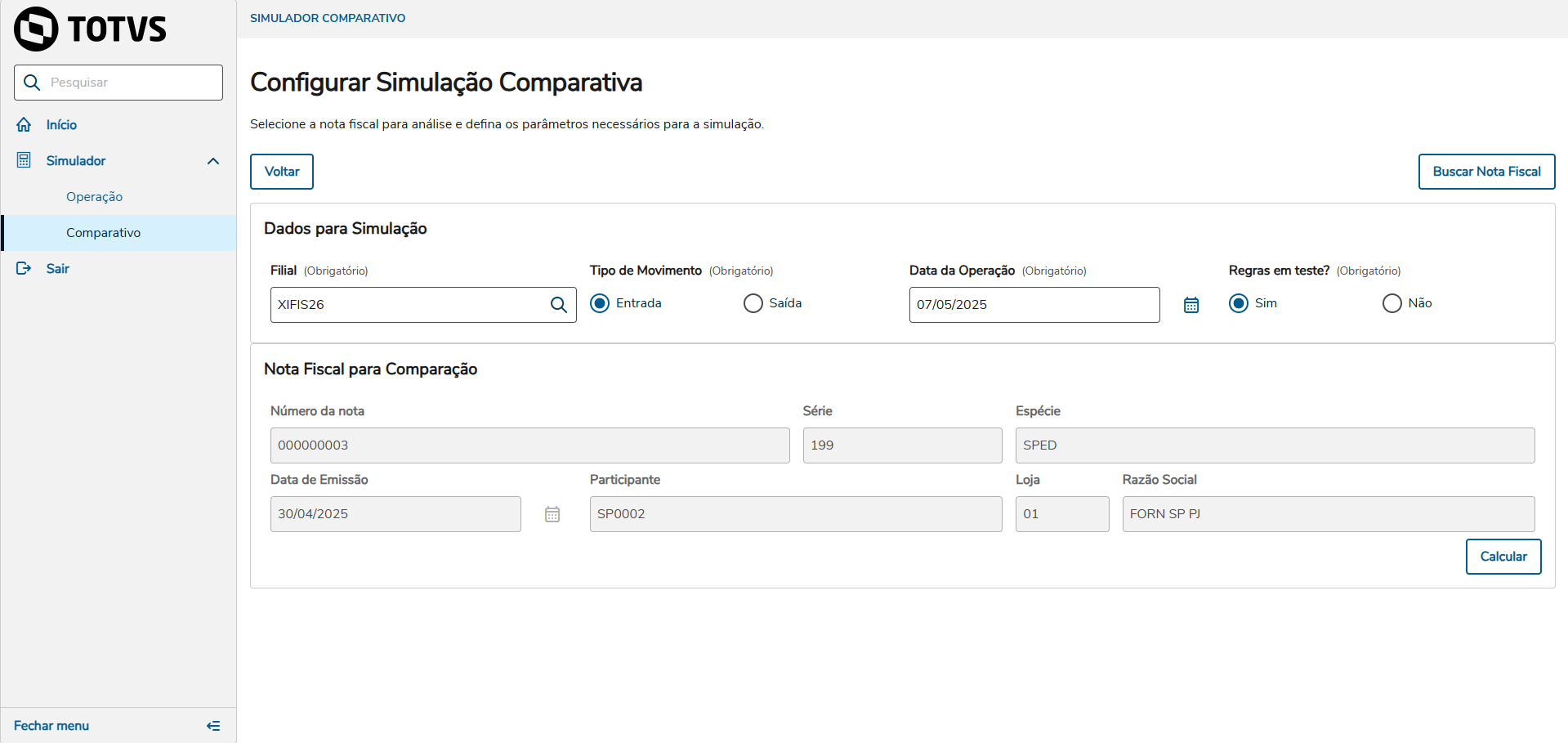Viewport: 1568px width, 743px height.
Task: Select Sim for Regras em teste
Action: click(x=1239, y=303)
